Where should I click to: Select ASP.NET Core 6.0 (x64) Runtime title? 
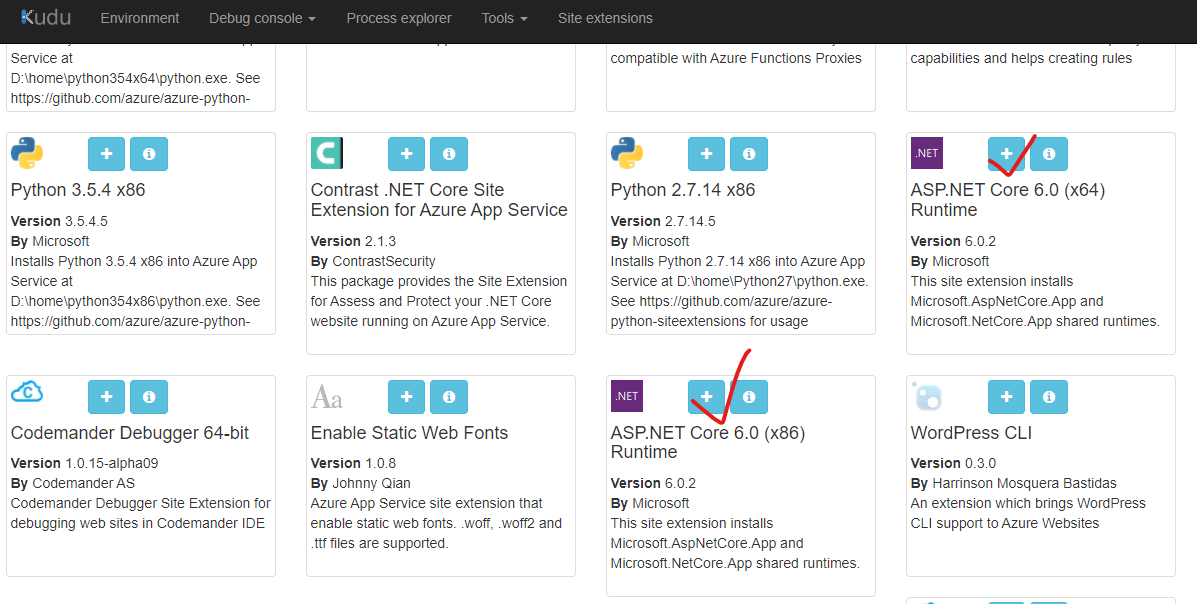coord(1008,200)
